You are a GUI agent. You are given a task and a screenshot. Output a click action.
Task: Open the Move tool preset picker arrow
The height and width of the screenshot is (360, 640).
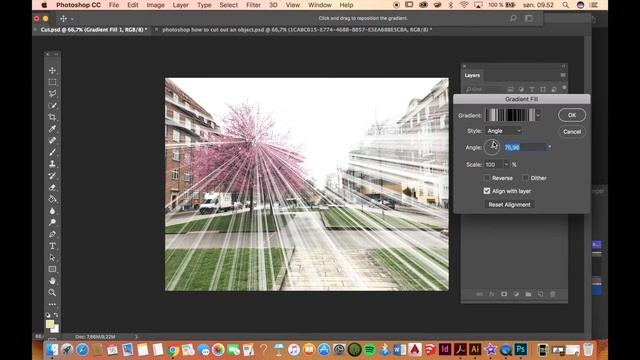click(72, 19)
